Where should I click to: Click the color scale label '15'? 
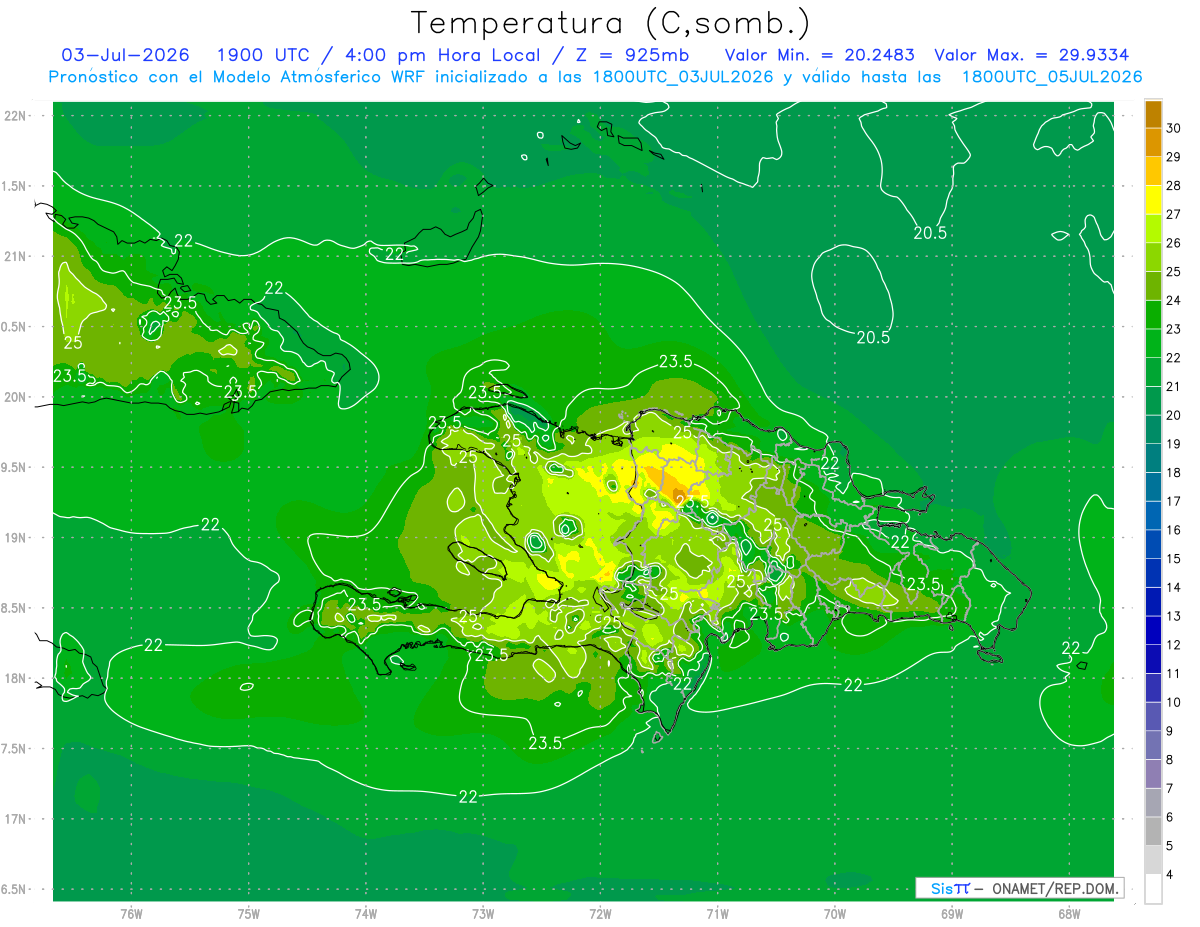[x=1174, y=559]
